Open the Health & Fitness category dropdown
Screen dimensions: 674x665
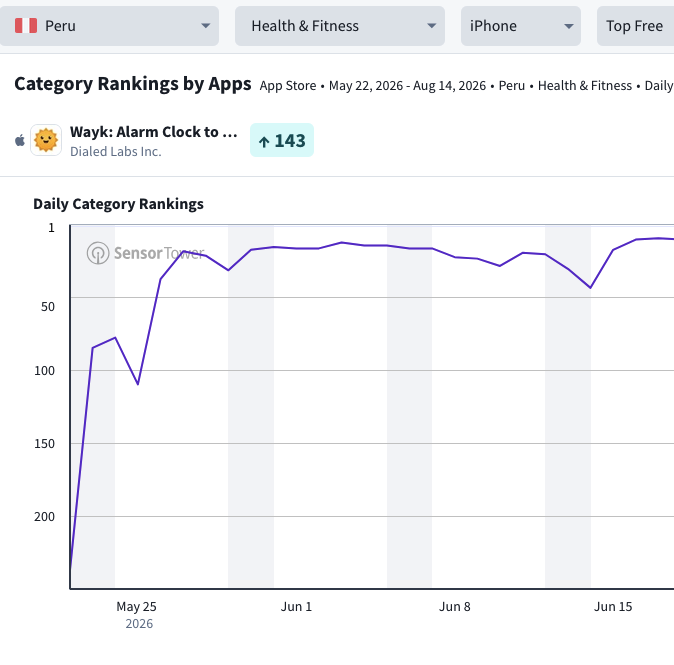(x=340, y=26)
